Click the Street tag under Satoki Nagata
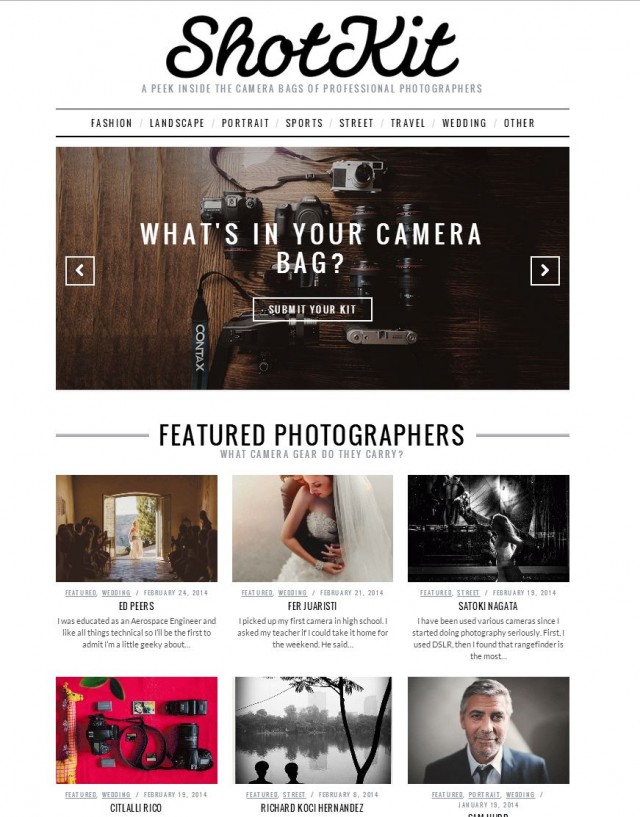 468,592
